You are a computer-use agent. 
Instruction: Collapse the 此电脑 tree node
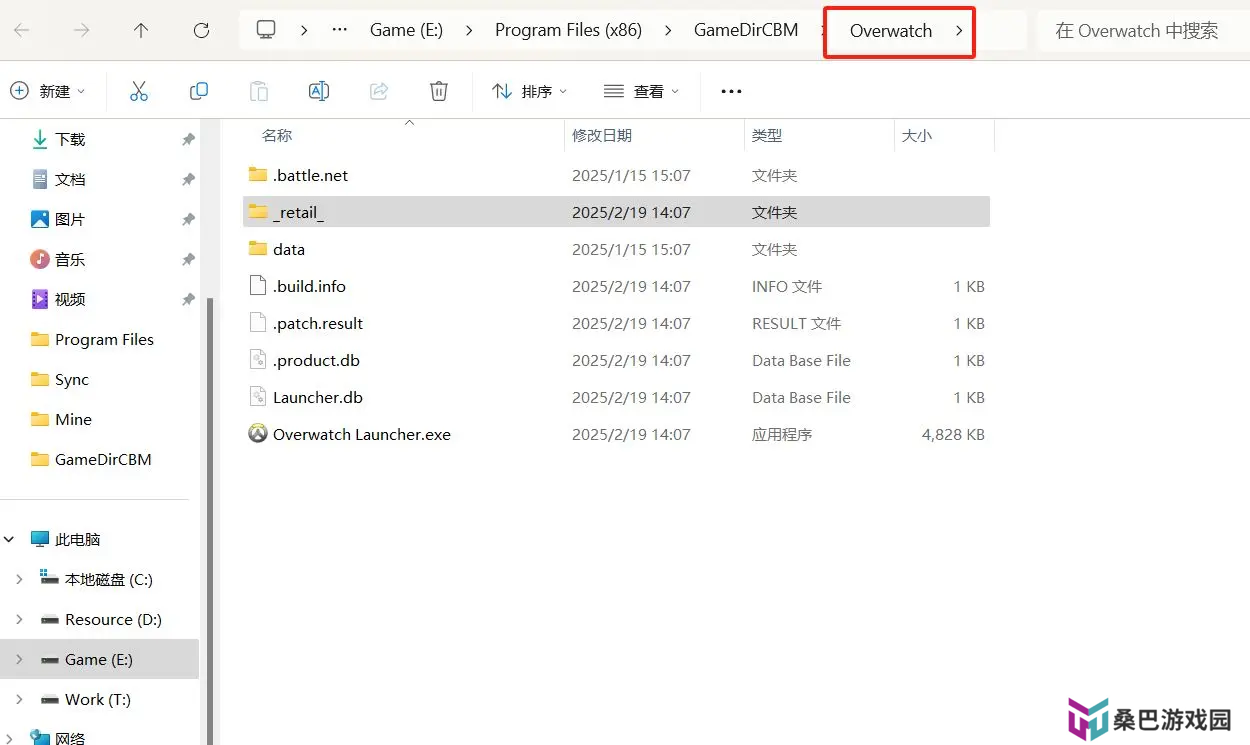[x=10, y=539]
